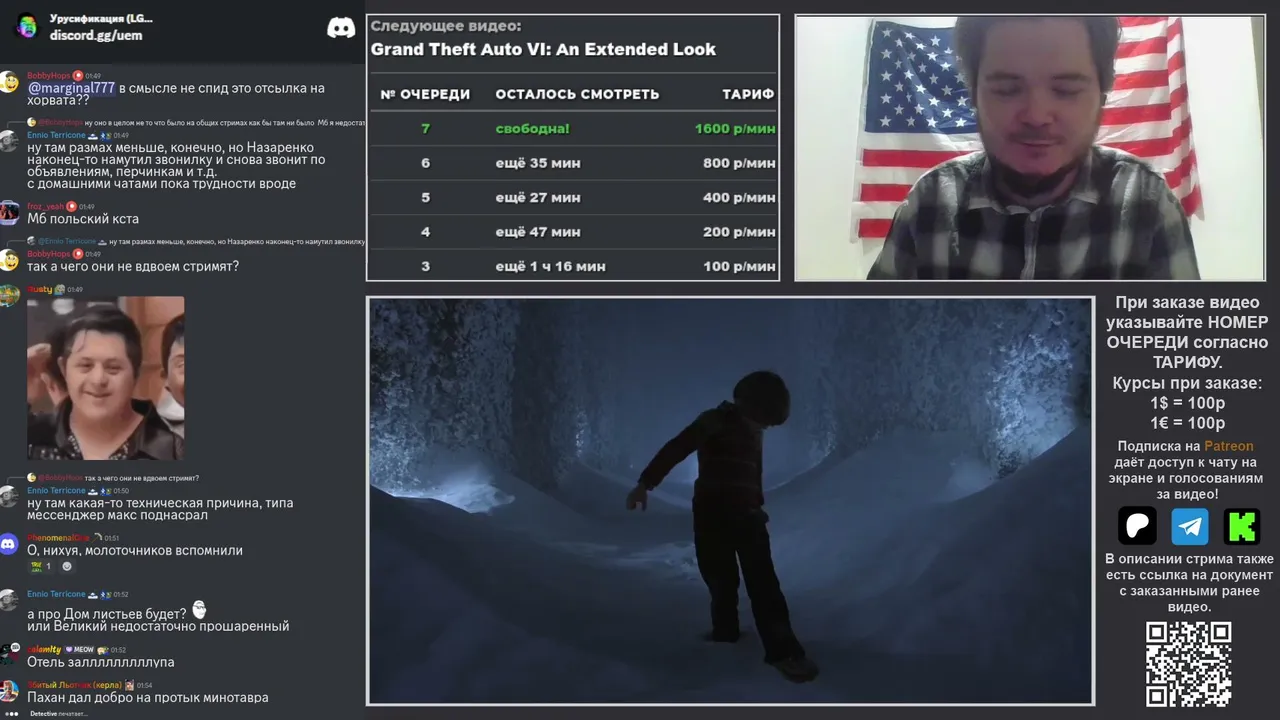Click the "ещё 1 ч 16 мин" cell
The width and height of the screenshot is (1280, 720).
550,267
